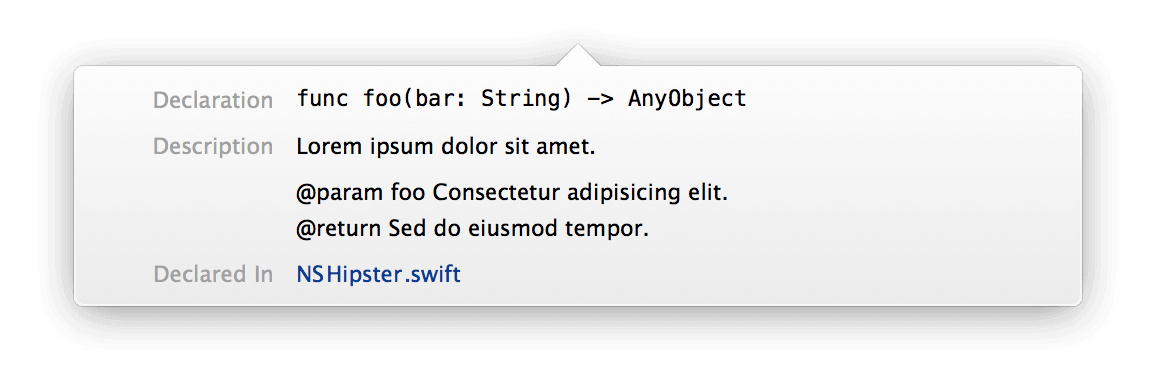Click the String type in declaration
The image size is (1156, 388).
pos(520,100)
